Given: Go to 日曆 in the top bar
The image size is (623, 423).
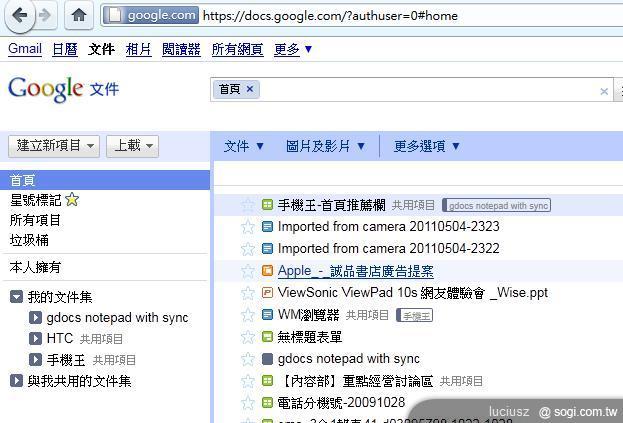Looking at the screenshot, I should coord(65,49).
